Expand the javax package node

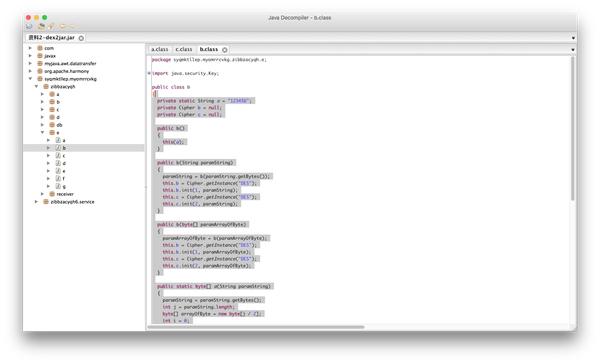30,56
